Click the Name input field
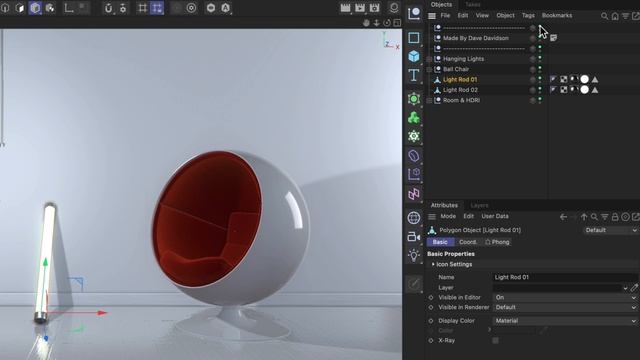This screenshot has height=360, width=640. [x=565, y=277]
